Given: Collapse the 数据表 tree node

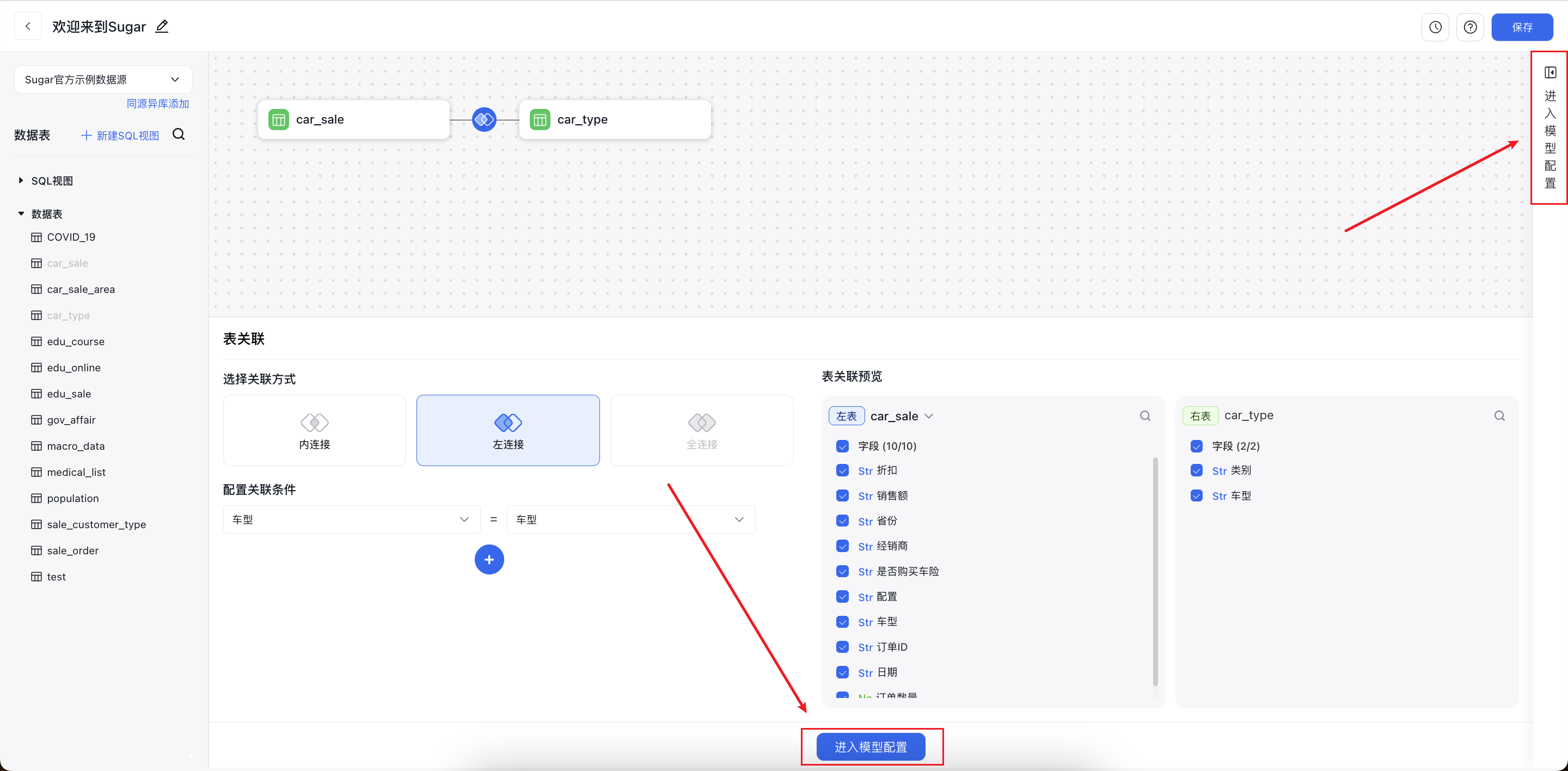Looking at the screenshot, I should 21,214.
